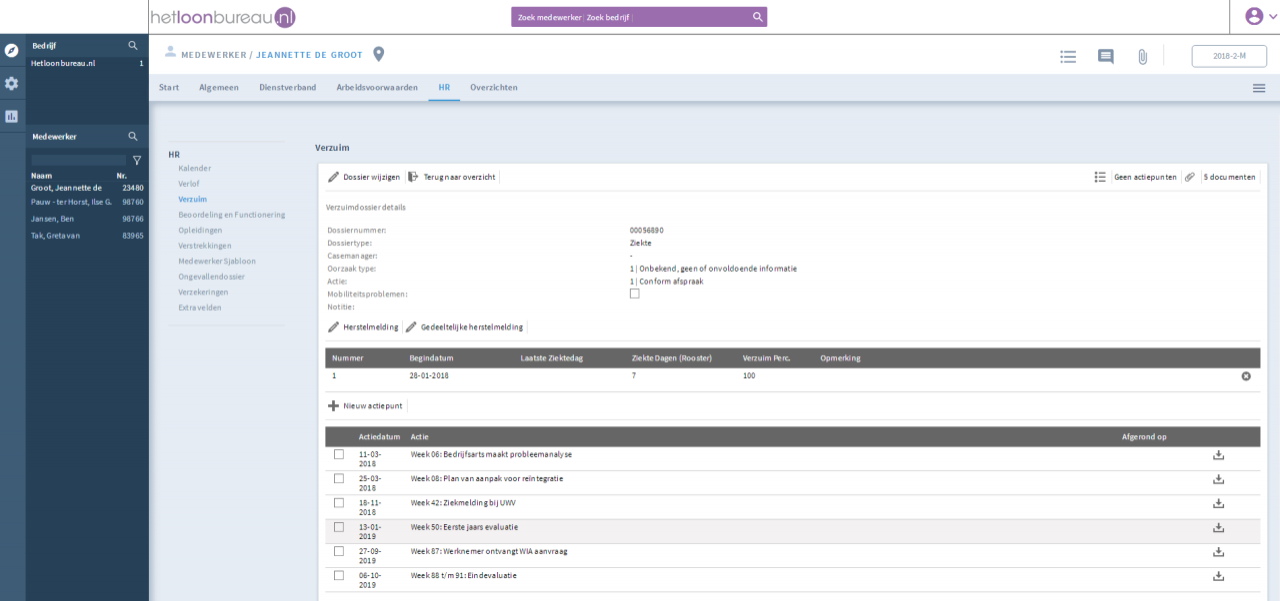Filter the employee list with the funnel icon

[x=137, y=160]
